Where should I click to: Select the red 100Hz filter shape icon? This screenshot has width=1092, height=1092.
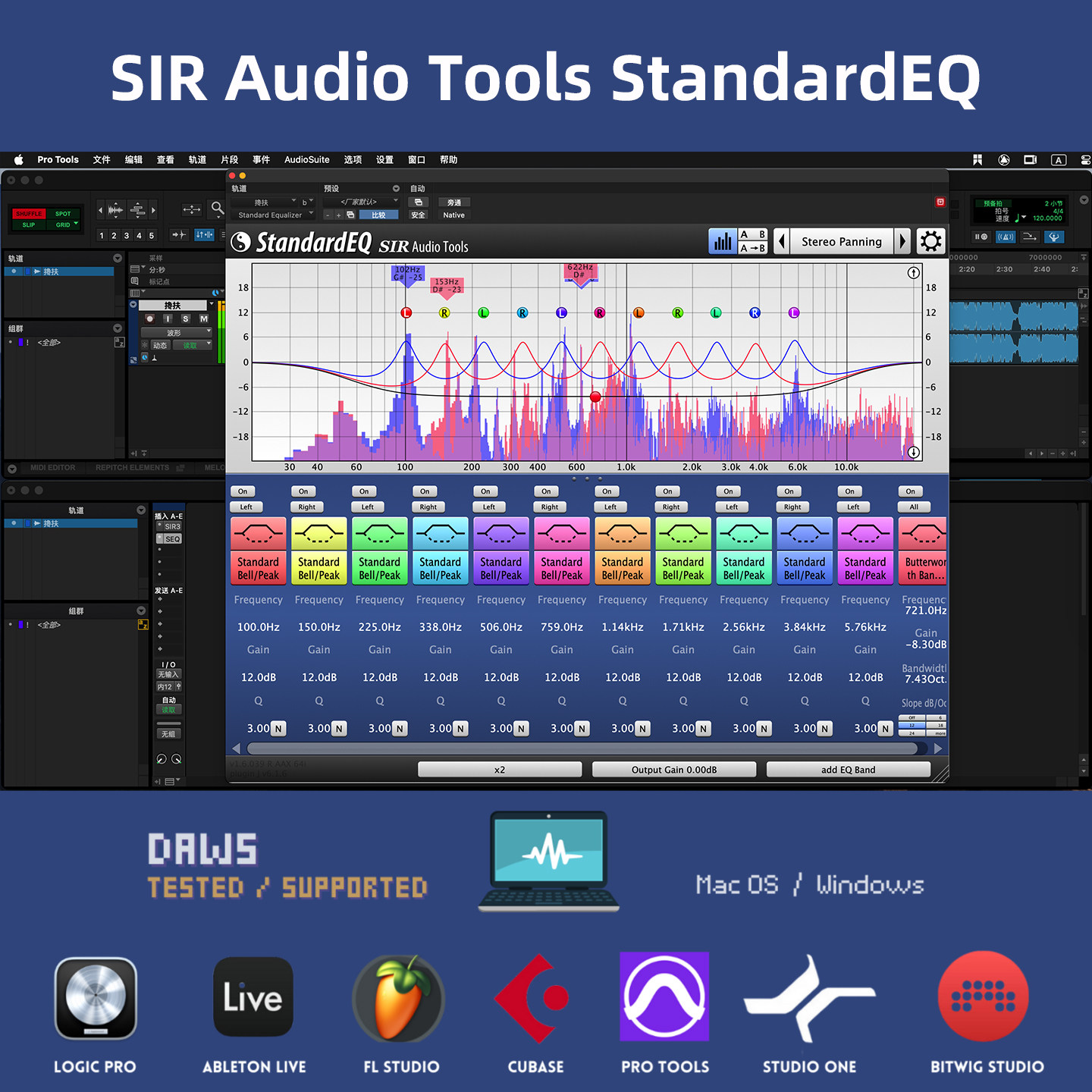[x=259, y=535]
